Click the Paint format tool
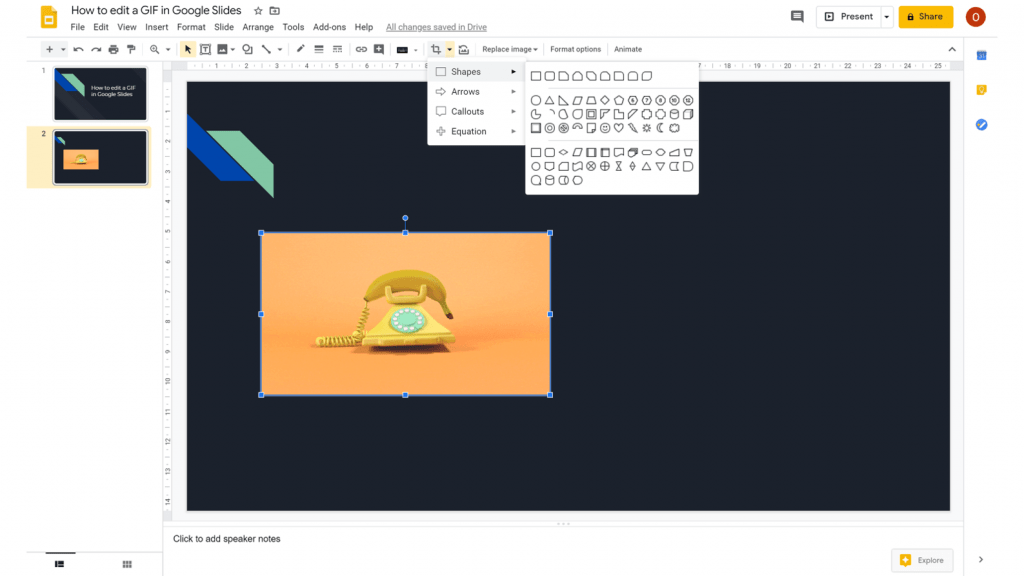Screen dimensions: 1024x576 (x=129, y=49)
